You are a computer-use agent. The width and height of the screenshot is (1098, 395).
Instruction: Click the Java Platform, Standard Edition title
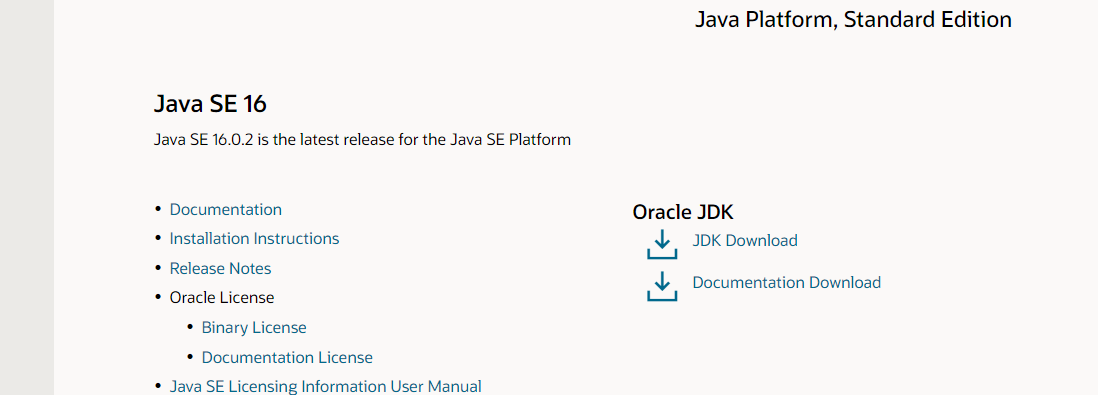pos(853,19)
